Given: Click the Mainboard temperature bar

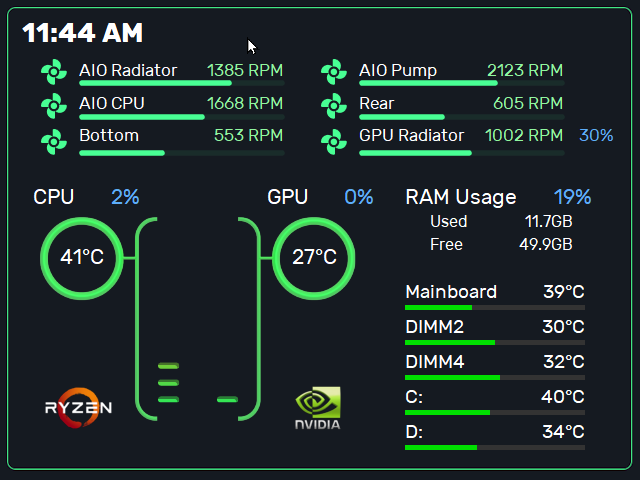Looking at the screenshot, I should pyautogui.click(x=495, y=308).
